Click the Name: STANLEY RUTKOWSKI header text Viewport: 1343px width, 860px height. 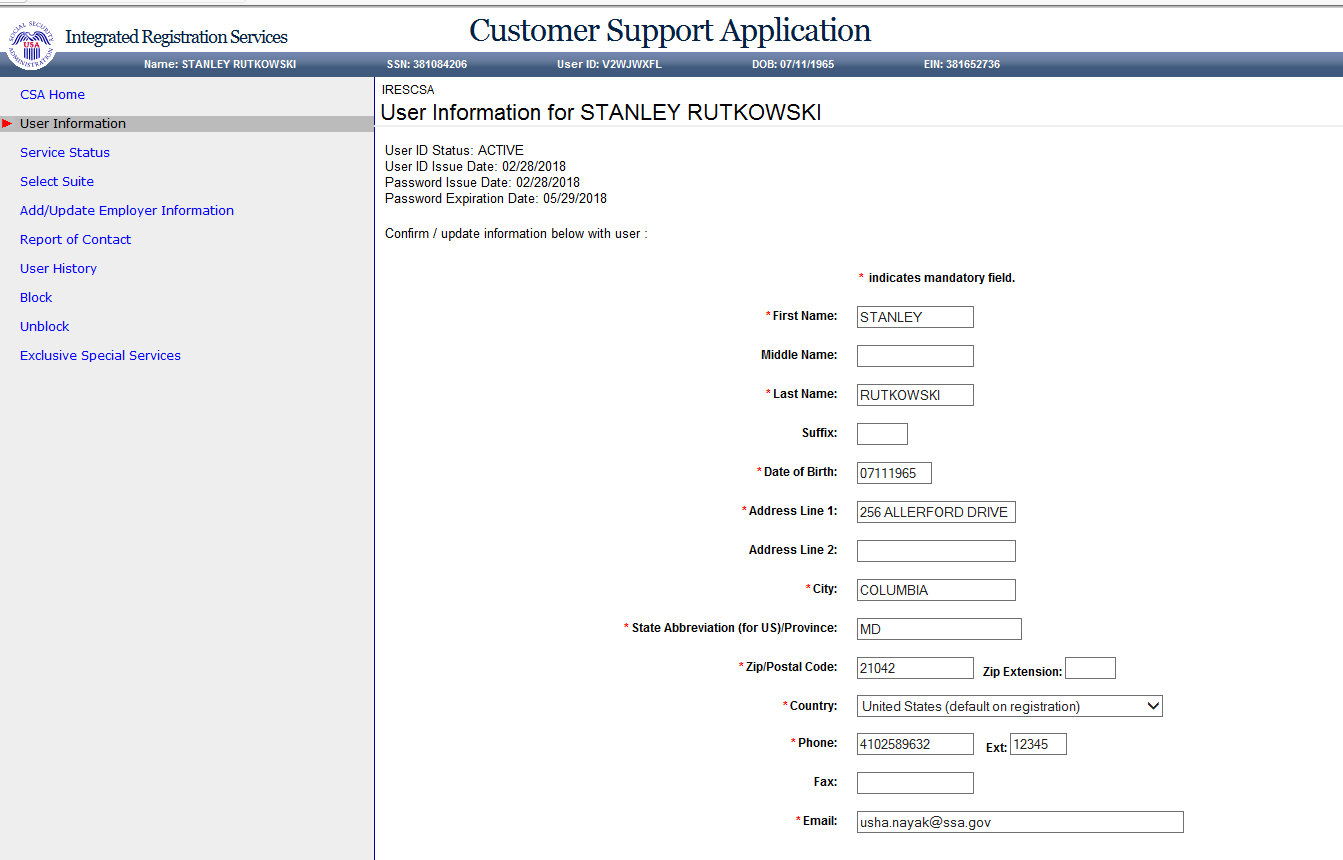[220, 64]
